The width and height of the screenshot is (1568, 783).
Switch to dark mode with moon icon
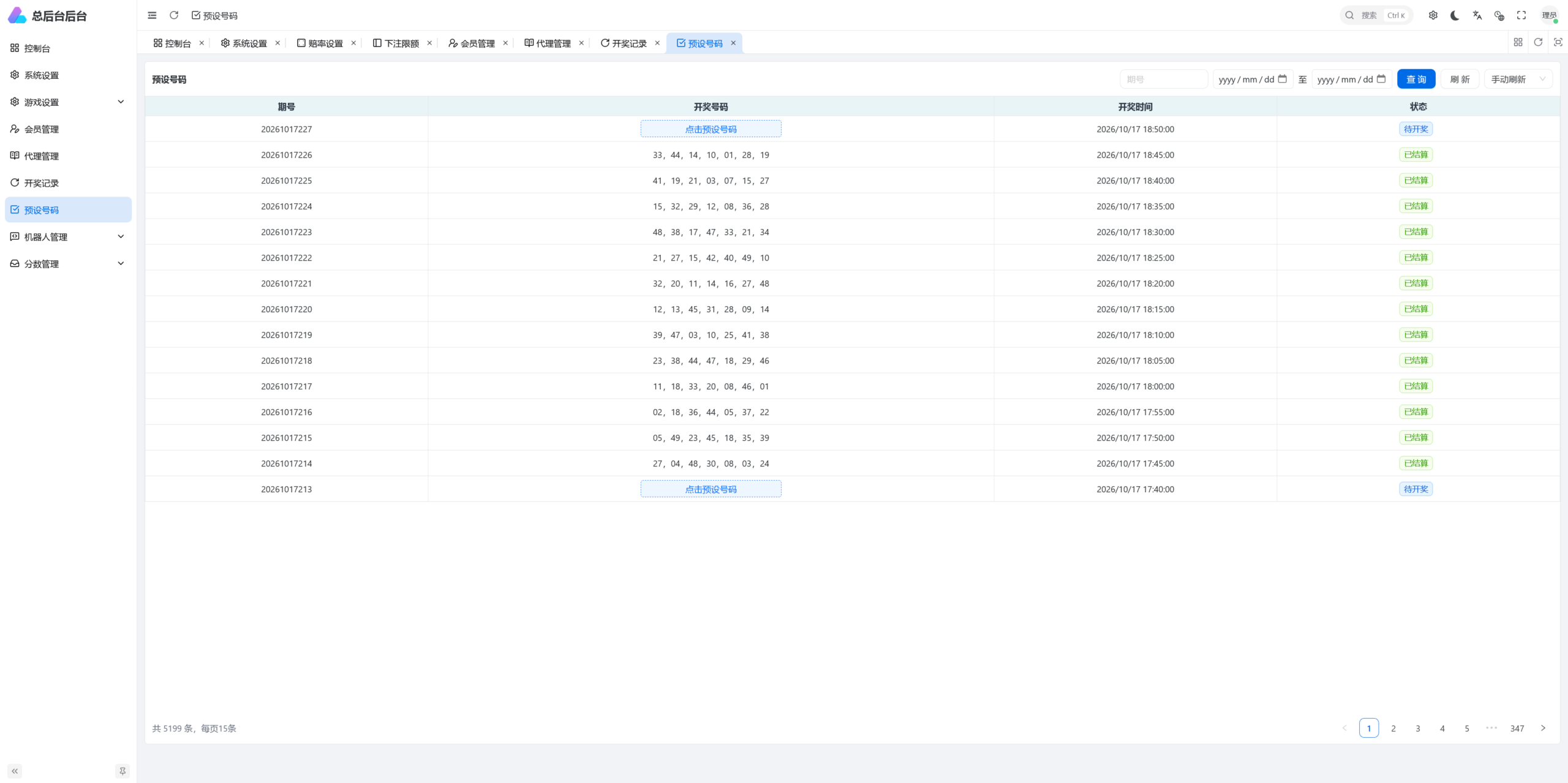(x=1455, y=15)
